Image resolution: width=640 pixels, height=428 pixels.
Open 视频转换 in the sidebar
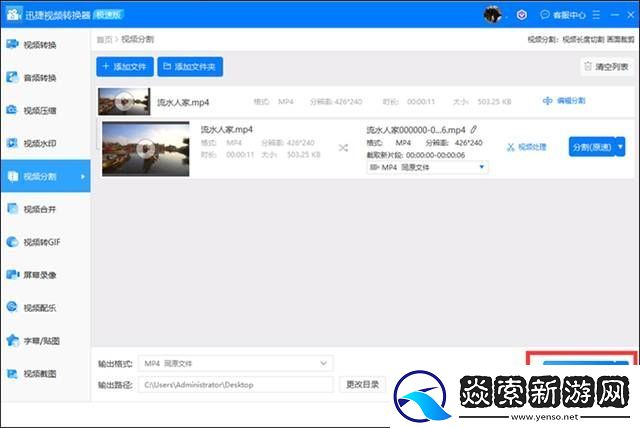[x=45, y=44]
